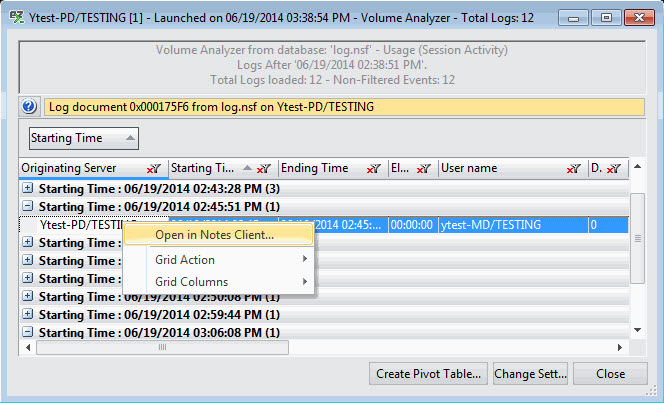Select the ytest-MD/TESTING user name cell
This screenshot has height=403, width=664.
510,225
